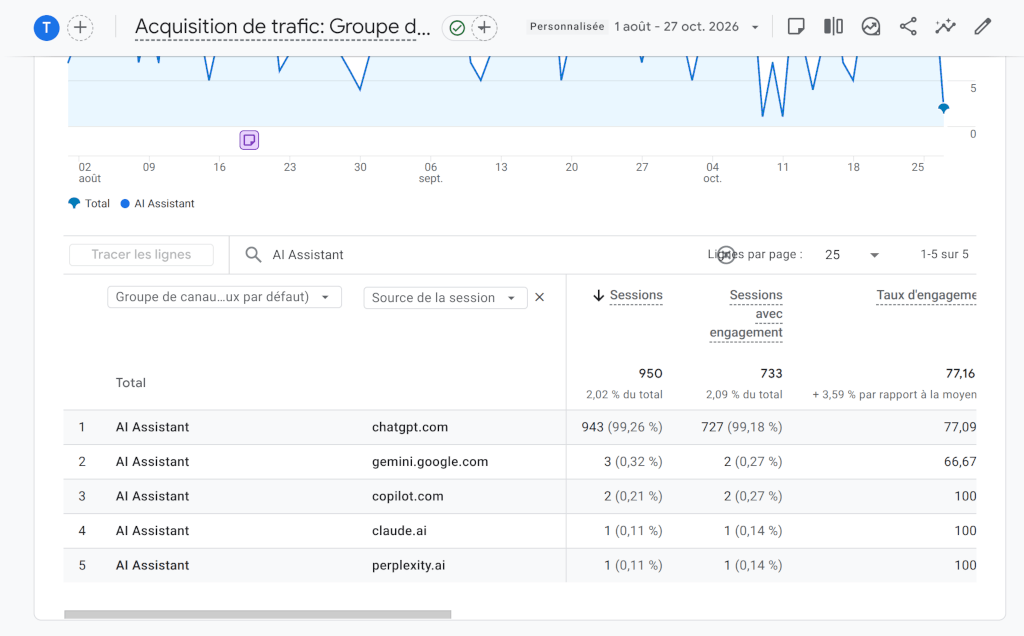Screen dimensions: 1024x636
Task: Add a new comparison with plus icon next to T
Action: pos(80,27)
